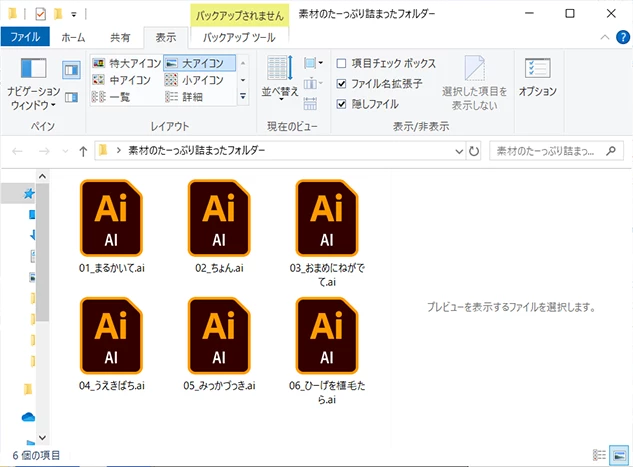This screenshot has width=633, height=467.
Task: Choose 中アイコン layout
Action: point(122,80)
